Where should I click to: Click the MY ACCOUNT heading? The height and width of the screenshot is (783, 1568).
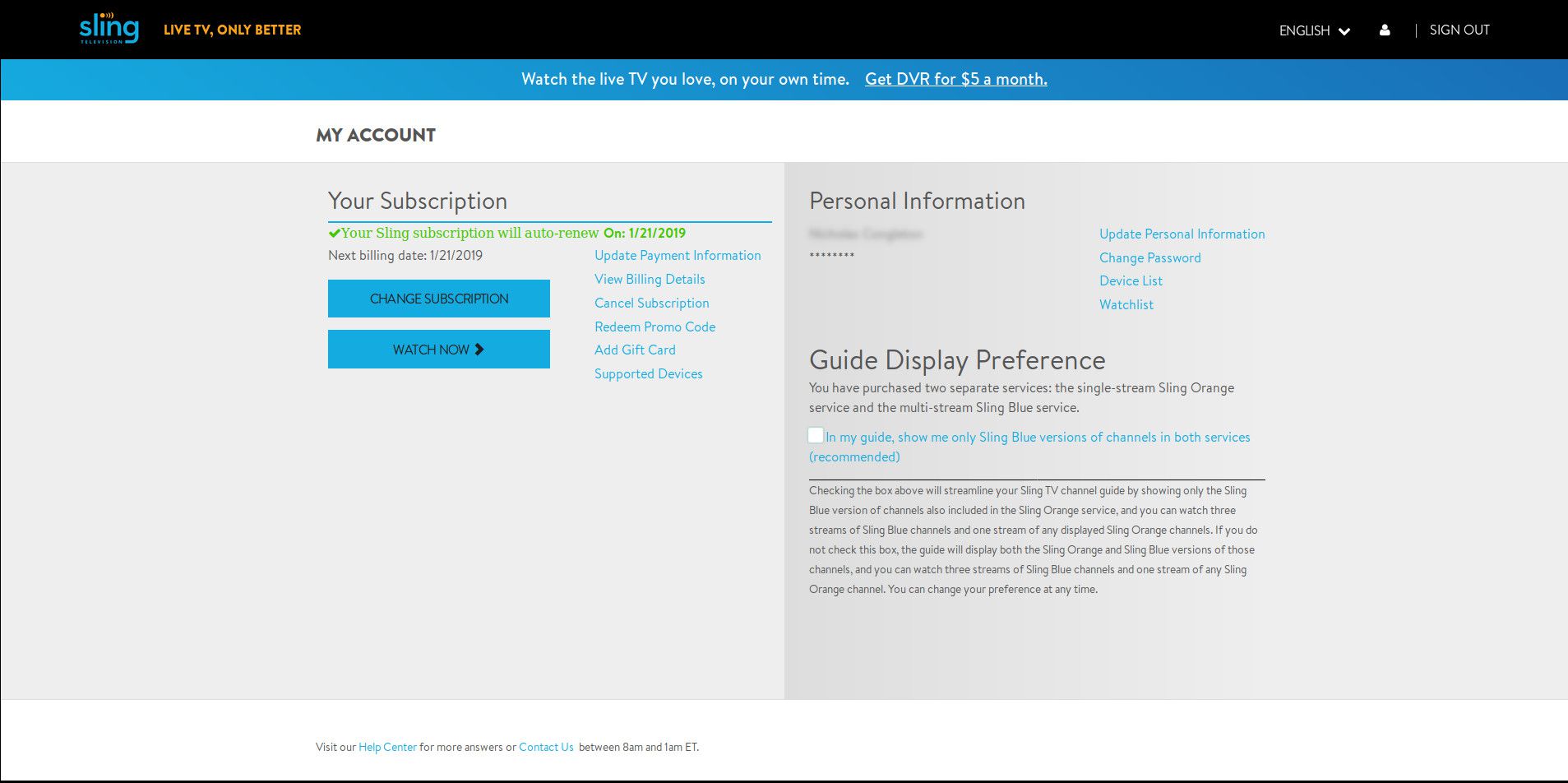(376, 136)
